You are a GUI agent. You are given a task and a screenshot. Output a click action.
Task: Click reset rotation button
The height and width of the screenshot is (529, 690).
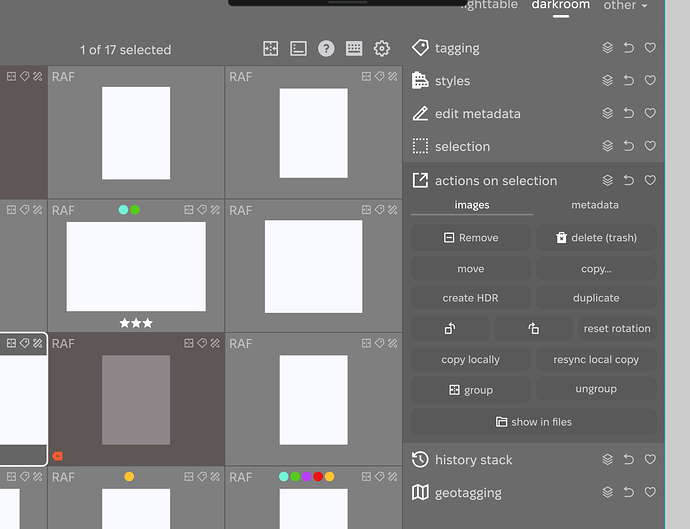pos(617,328)
